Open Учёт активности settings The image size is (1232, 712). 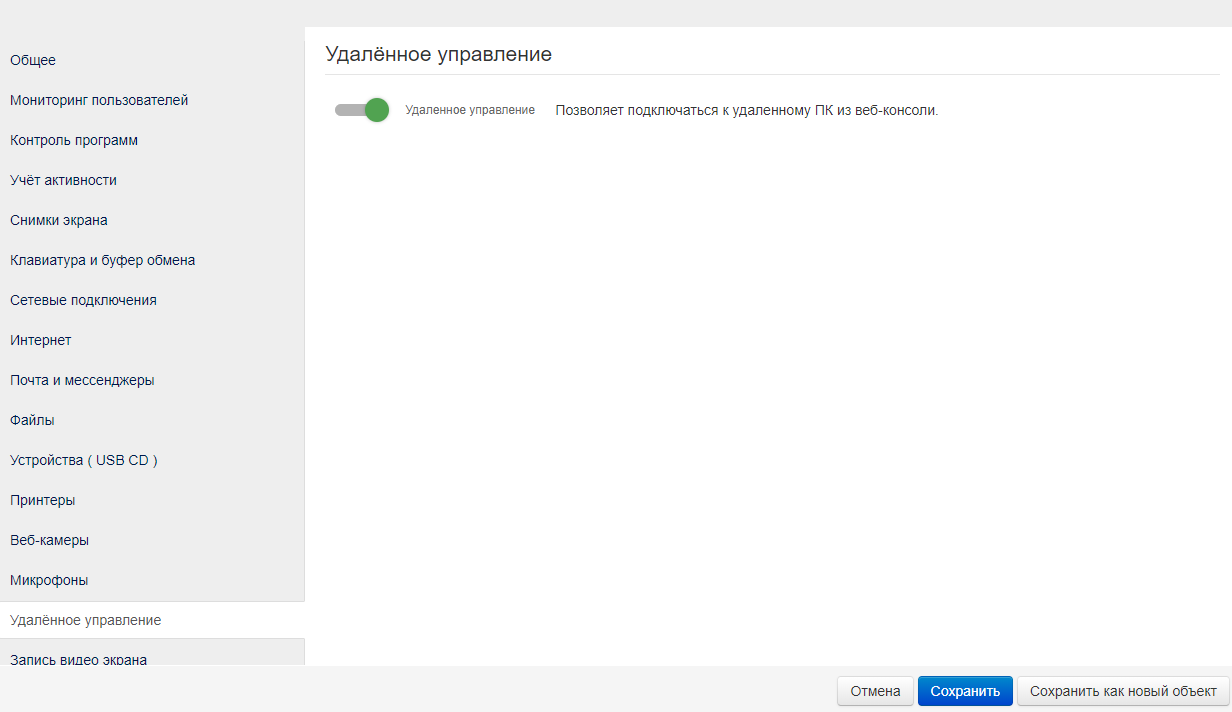pyautogui.click(x=63, y=180)
